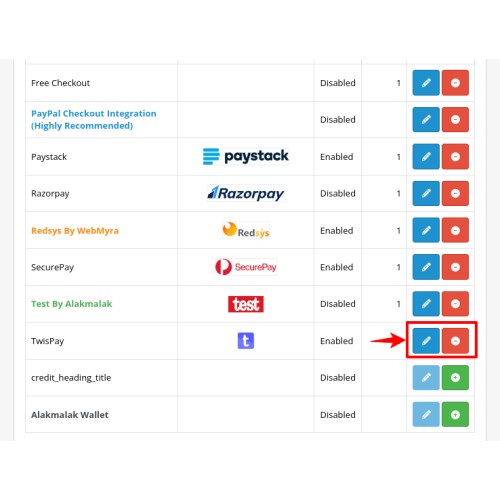Open PayPal Checkout Integration link

(94, 119)
